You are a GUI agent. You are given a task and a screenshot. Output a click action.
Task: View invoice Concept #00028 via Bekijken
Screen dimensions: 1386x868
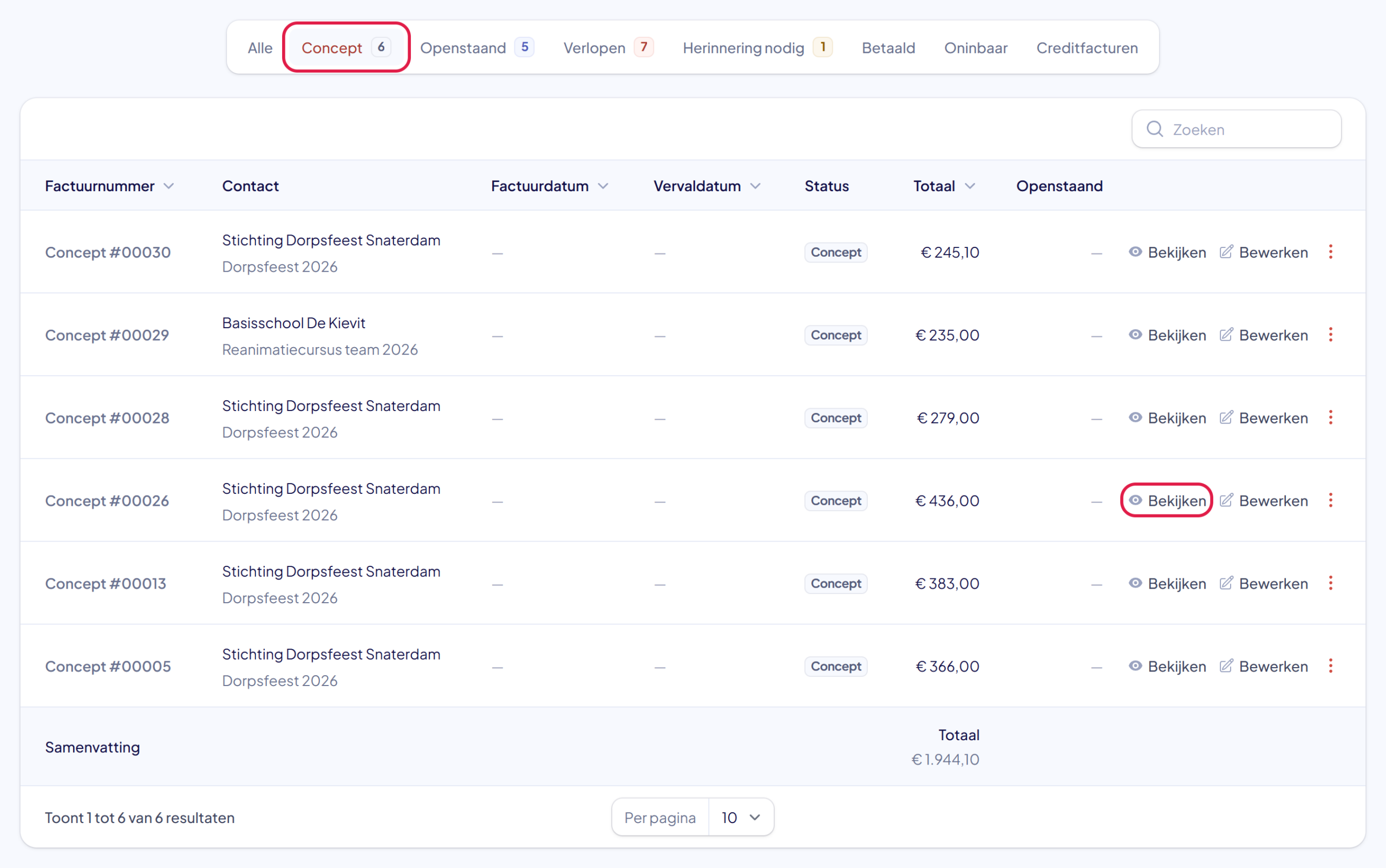[1167, 417]
